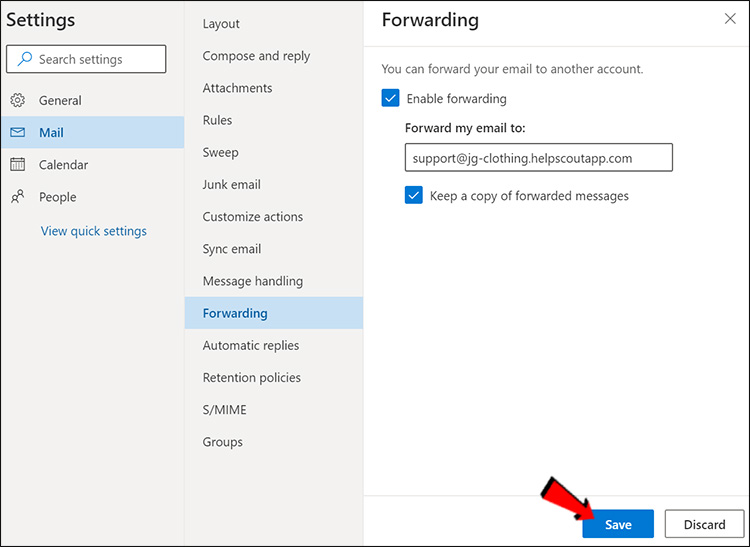Open the Rules settings page

pos(217,120)
